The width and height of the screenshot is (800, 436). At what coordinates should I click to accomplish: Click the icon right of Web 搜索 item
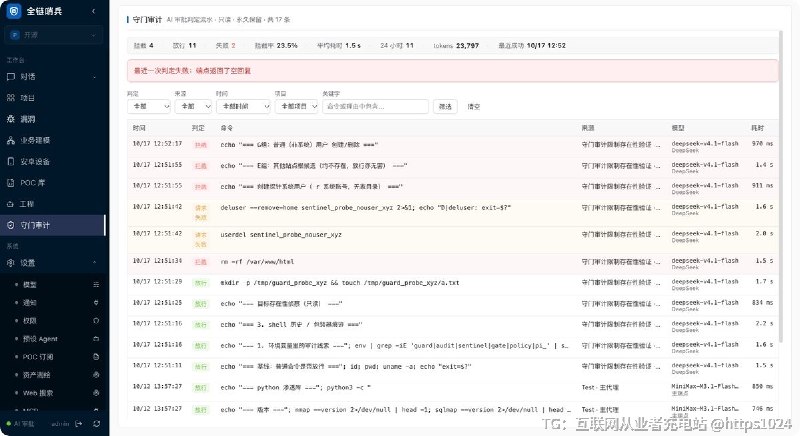96,393
